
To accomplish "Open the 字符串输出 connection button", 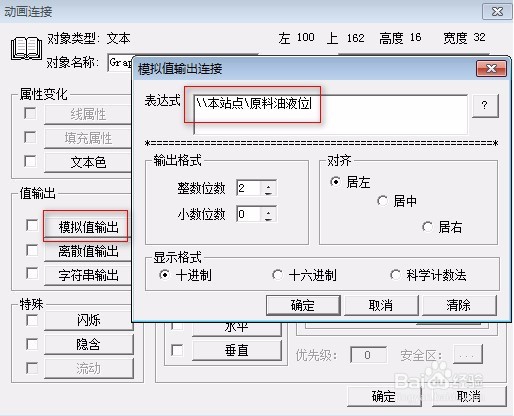I will [x=88, y=276].
